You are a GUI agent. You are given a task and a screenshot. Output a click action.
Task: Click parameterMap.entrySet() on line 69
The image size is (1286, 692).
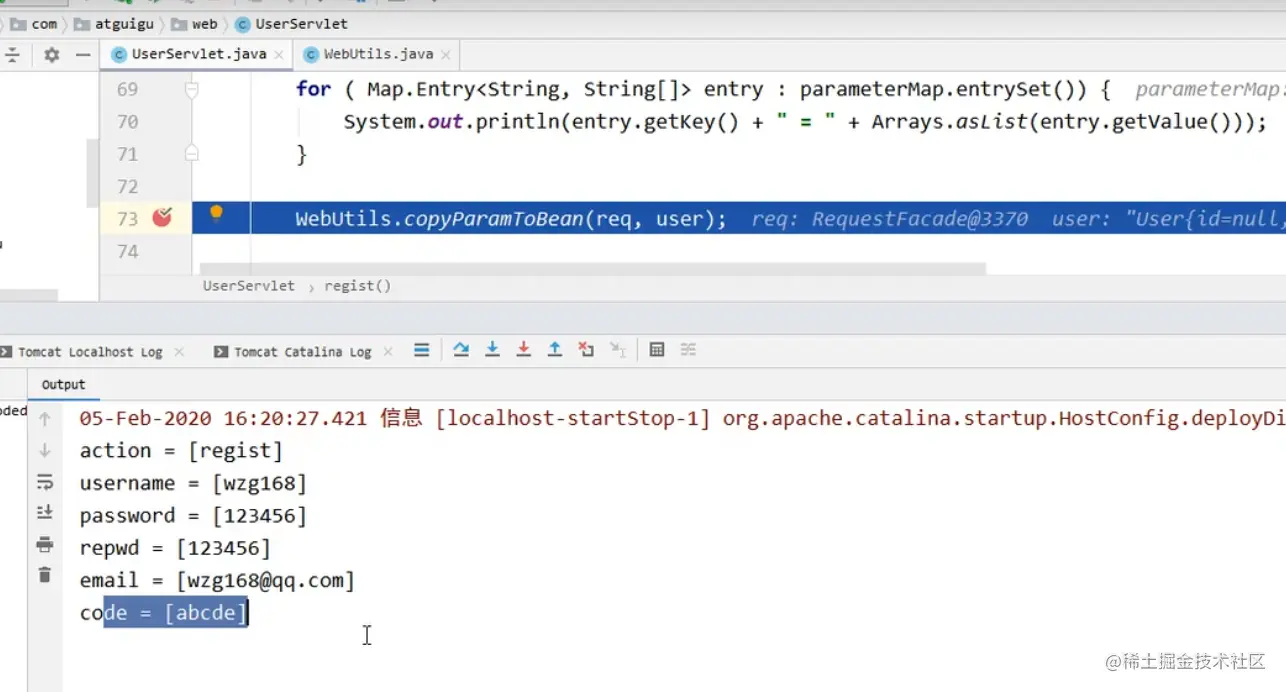click(944, 89)
